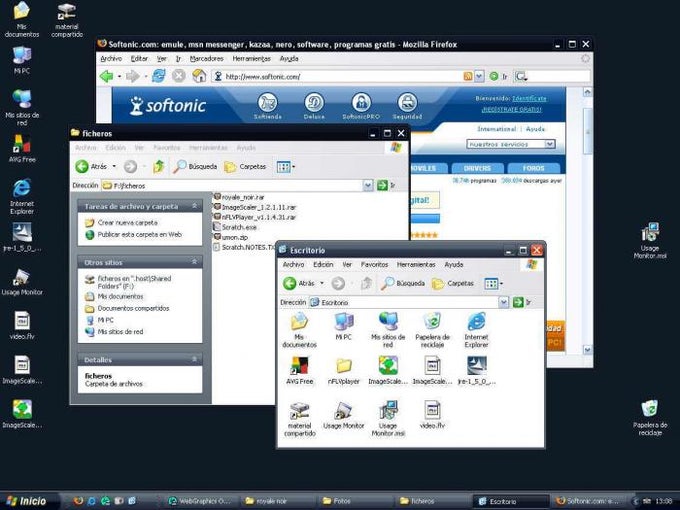Viewport: 680px width, 510px height.
Task: Click Búsqueda search in ficheros window
Action: (x=195, y=166)
